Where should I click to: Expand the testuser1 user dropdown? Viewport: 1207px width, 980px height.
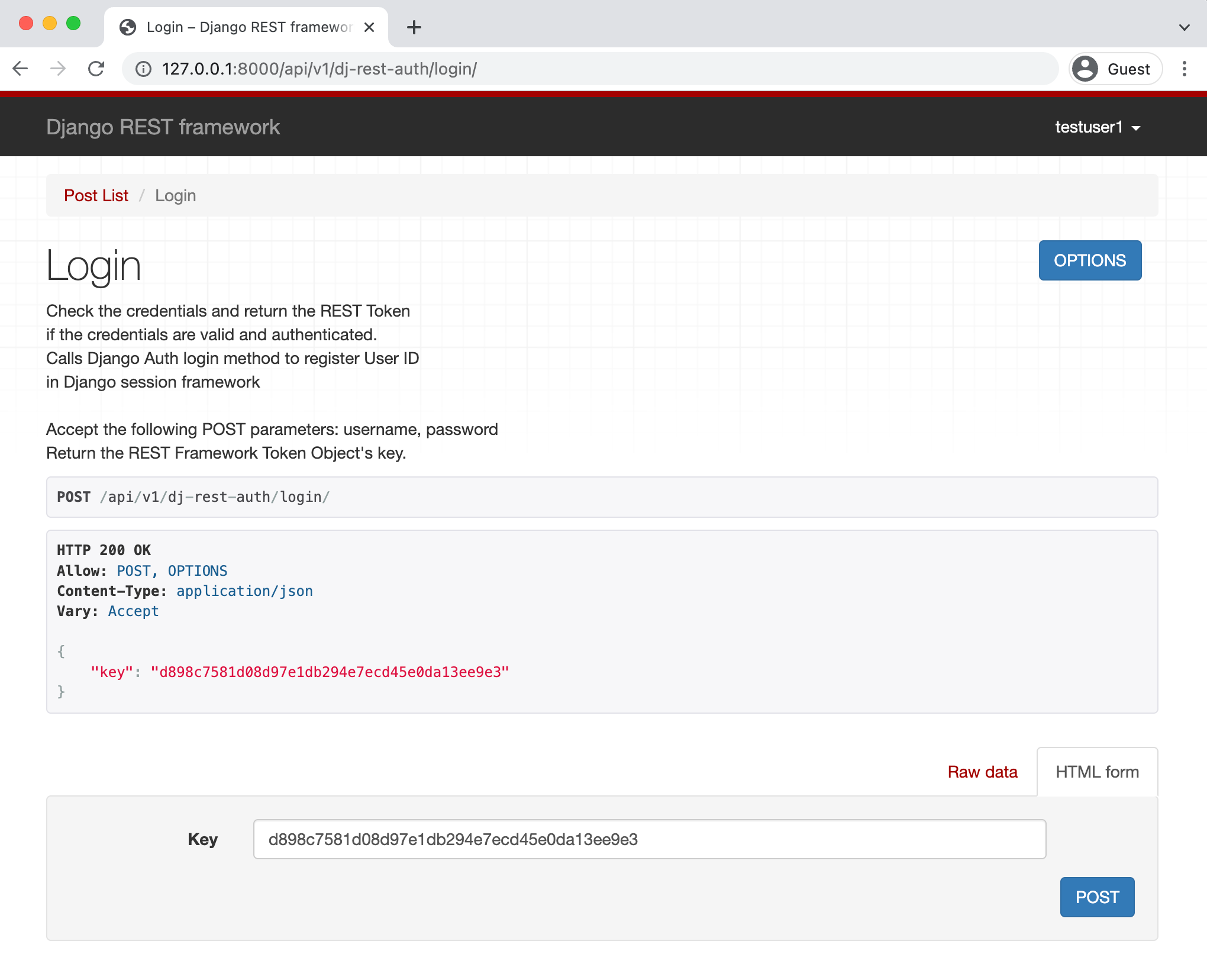1098,127
